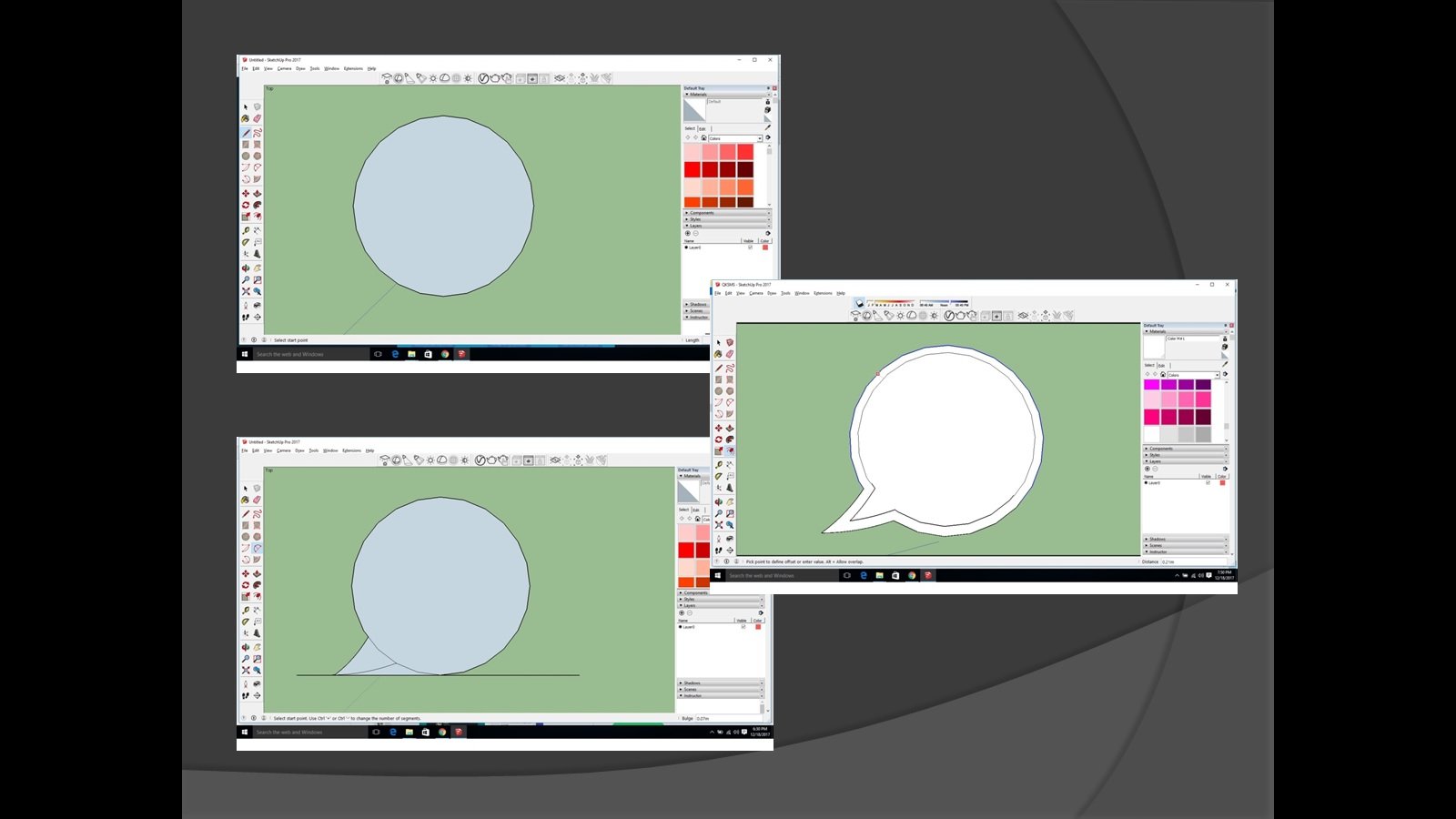The width and height of the screenshot is (1456, 819).
Task: Select the Rotate tool in top-left SketchUp window
Action: click(246, 206)
